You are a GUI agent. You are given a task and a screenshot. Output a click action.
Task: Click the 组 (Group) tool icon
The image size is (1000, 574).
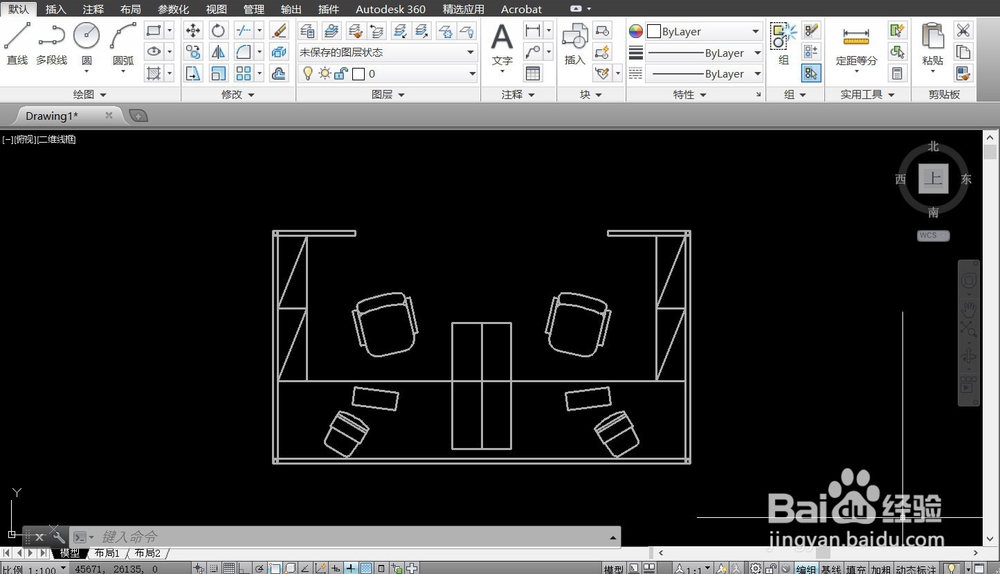(784, 44)
